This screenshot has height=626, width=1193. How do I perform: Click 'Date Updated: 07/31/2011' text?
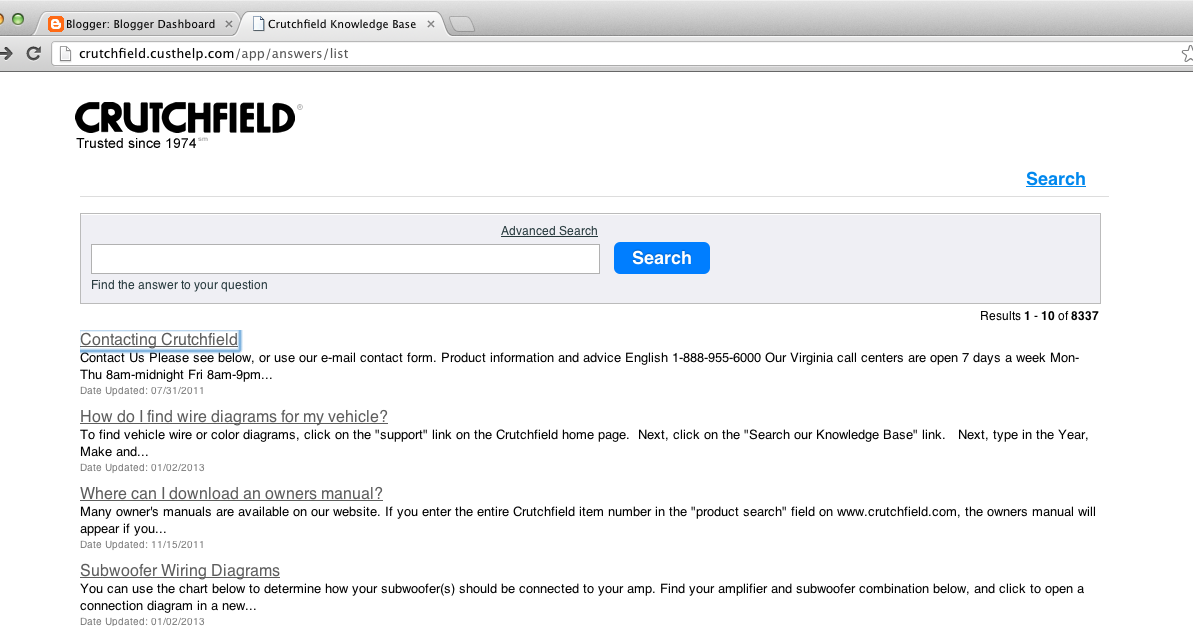coord(142,390)
